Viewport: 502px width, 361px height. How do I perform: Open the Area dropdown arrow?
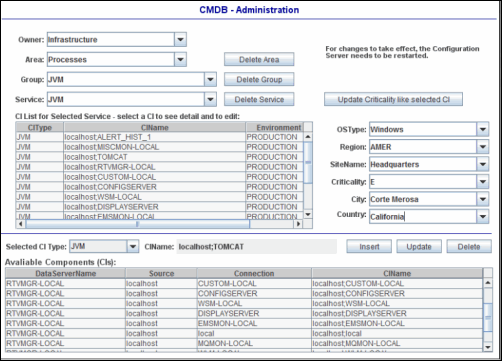click(180, 60)
